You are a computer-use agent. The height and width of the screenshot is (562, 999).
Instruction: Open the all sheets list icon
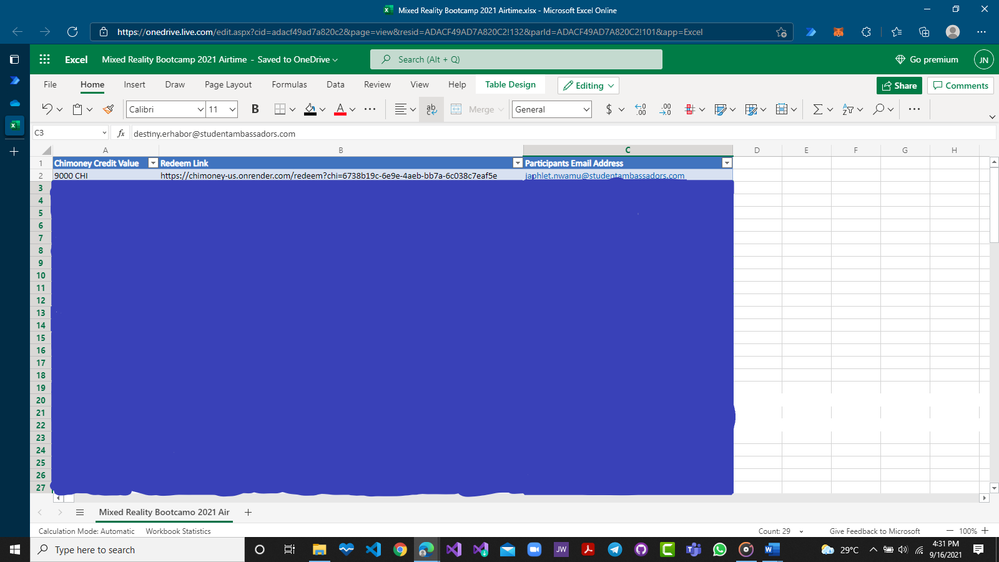[x=80, y=512]
